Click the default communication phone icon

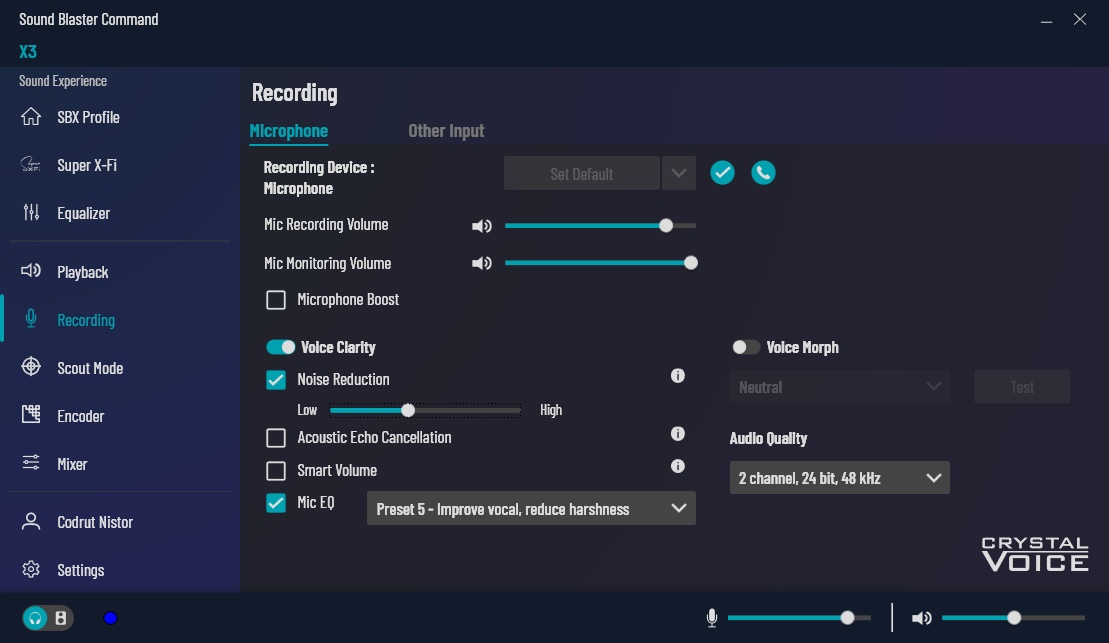point(763,173)
